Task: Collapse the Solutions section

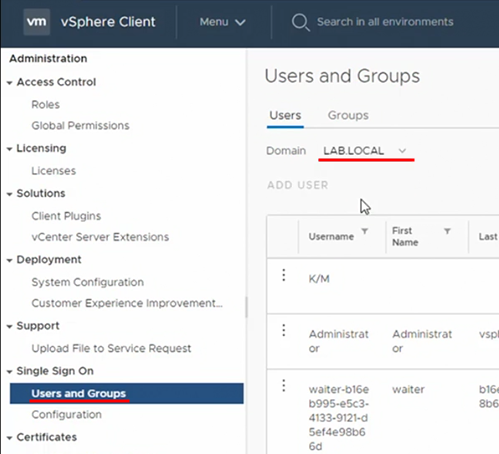Action: point(9,194)
